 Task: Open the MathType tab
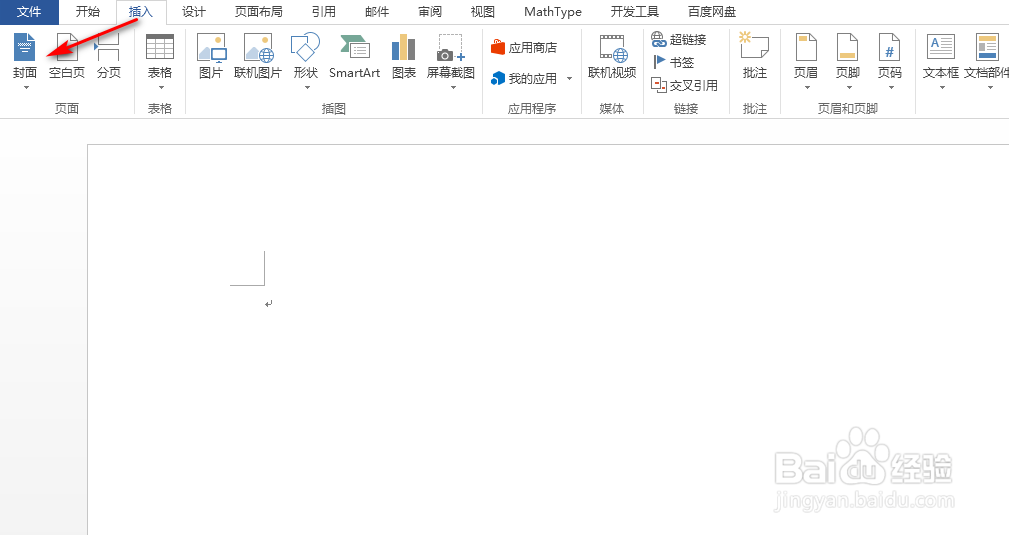pyautogui.click(x=553, y=12)
